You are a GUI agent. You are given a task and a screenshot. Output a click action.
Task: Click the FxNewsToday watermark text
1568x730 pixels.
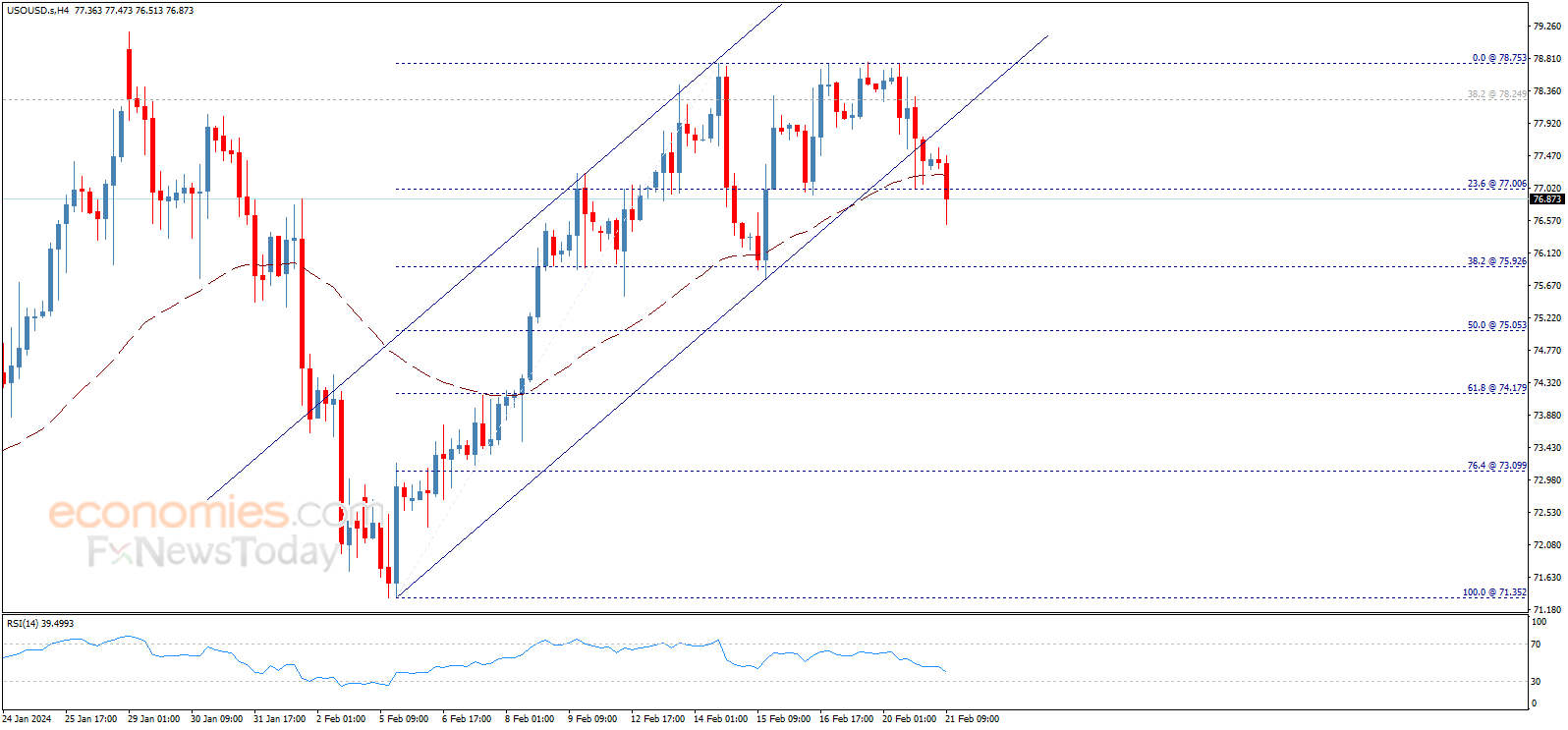click(213, 552)
